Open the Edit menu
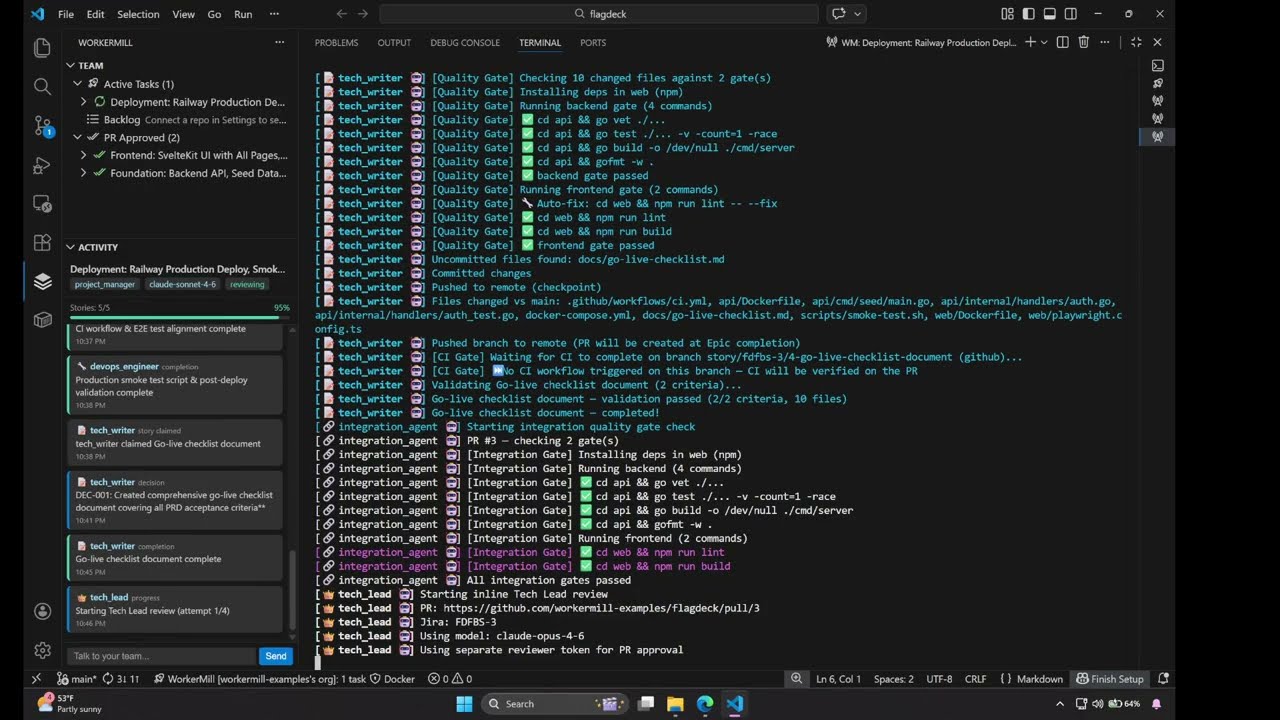Viewport: 1280px width, 720px height. coord(95,14)
